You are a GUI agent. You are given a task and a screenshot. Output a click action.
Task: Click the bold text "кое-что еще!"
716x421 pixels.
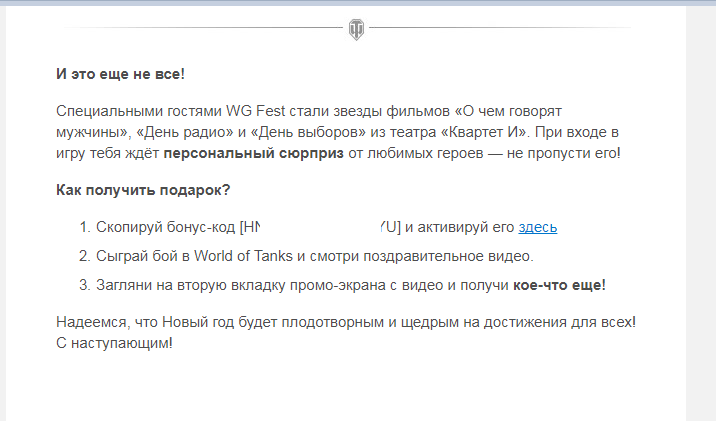pyautogui.click(x=559, y=285)
